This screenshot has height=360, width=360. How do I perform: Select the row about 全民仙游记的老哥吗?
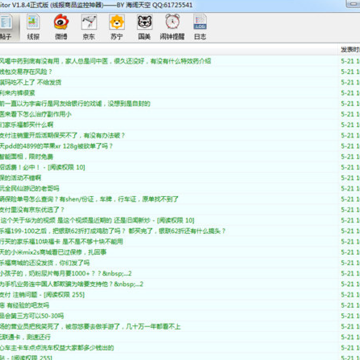[180, 189]
